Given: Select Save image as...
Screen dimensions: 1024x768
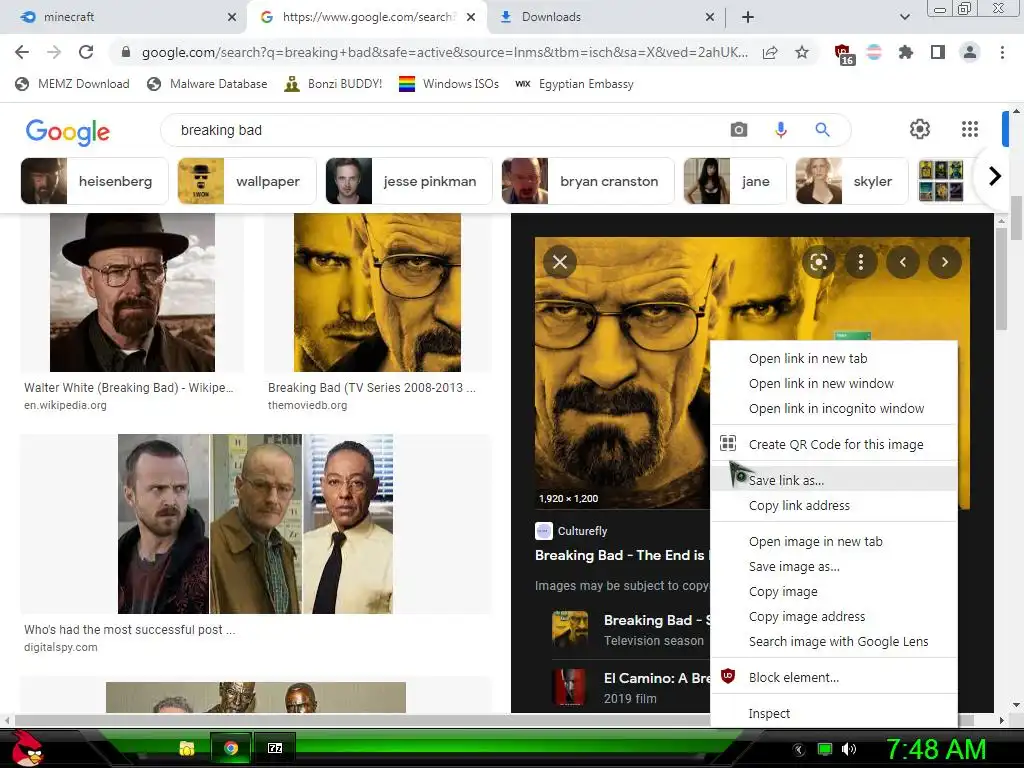Looking at the screenshot, I should pos(833,566).
